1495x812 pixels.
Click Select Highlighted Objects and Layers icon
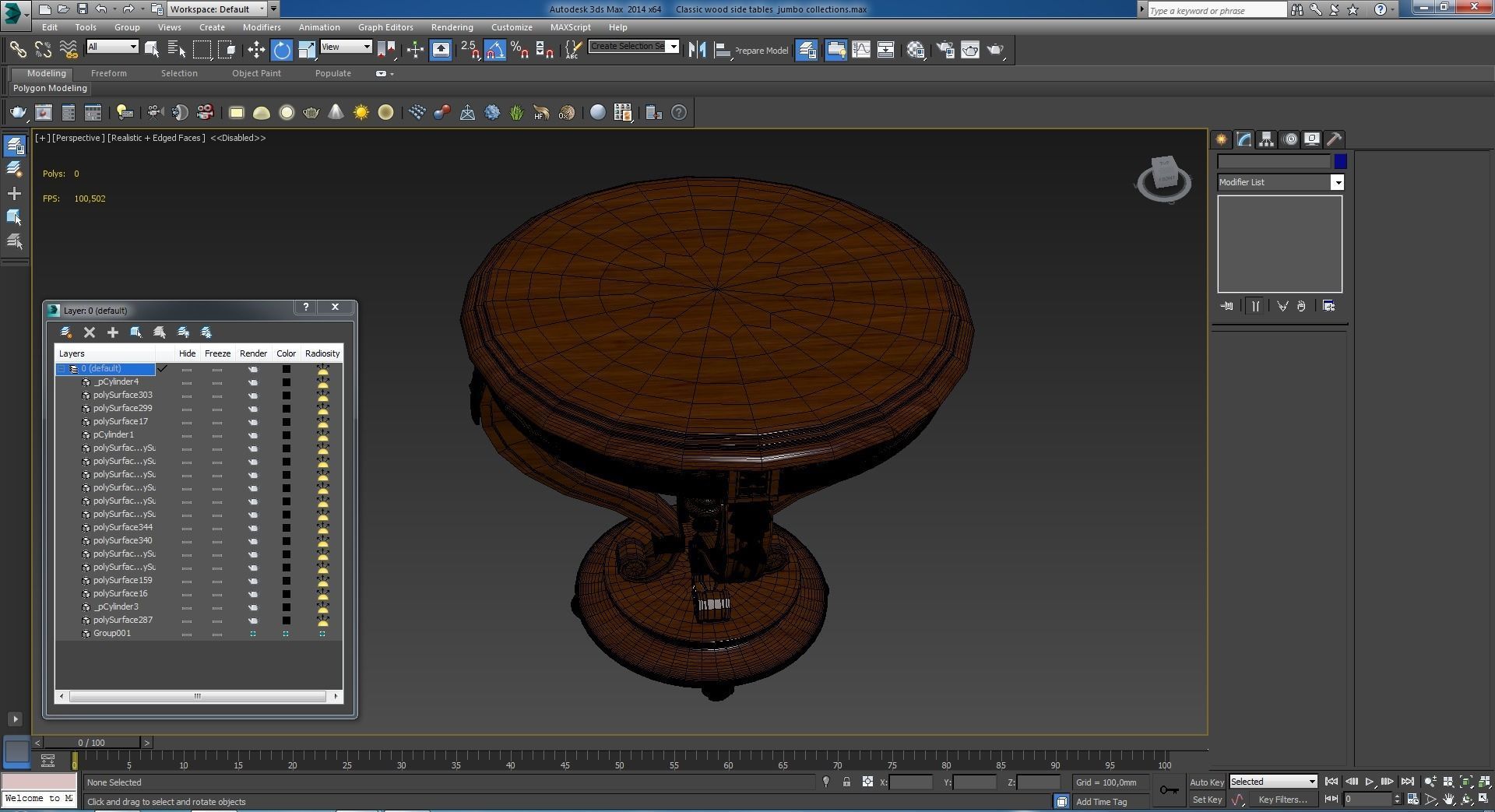coord(136,332)
